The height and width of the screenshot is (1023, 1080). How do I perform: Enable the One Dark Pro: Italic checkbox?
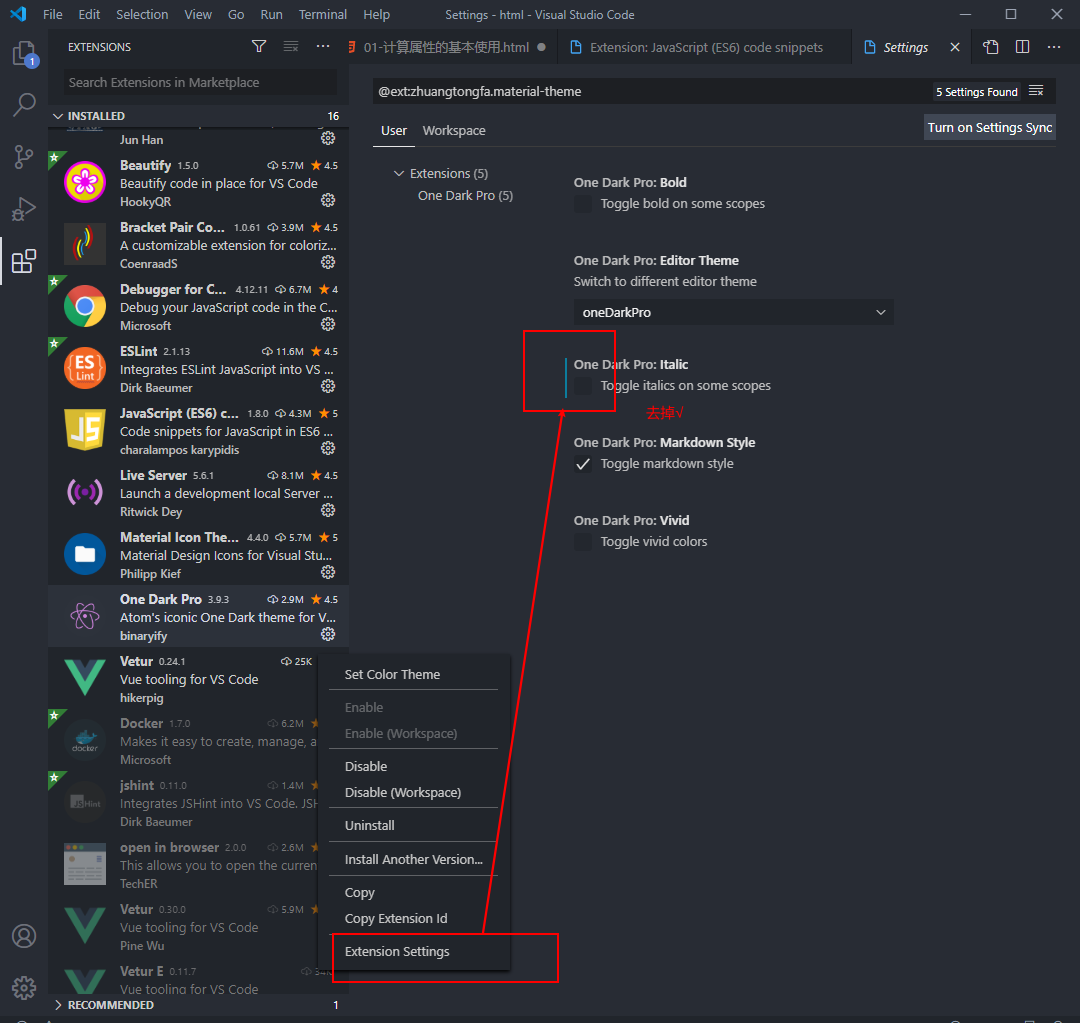(583, 386)
